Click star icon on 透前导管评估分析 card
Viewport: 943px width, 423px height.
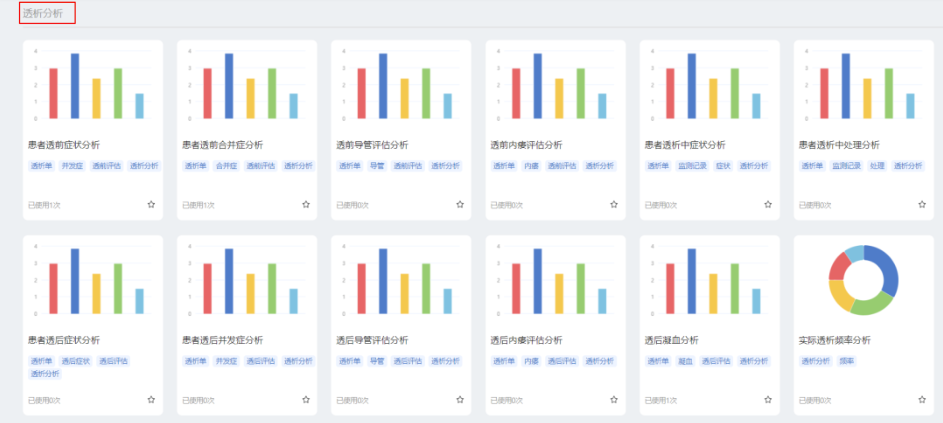click(x=460, y=204)
